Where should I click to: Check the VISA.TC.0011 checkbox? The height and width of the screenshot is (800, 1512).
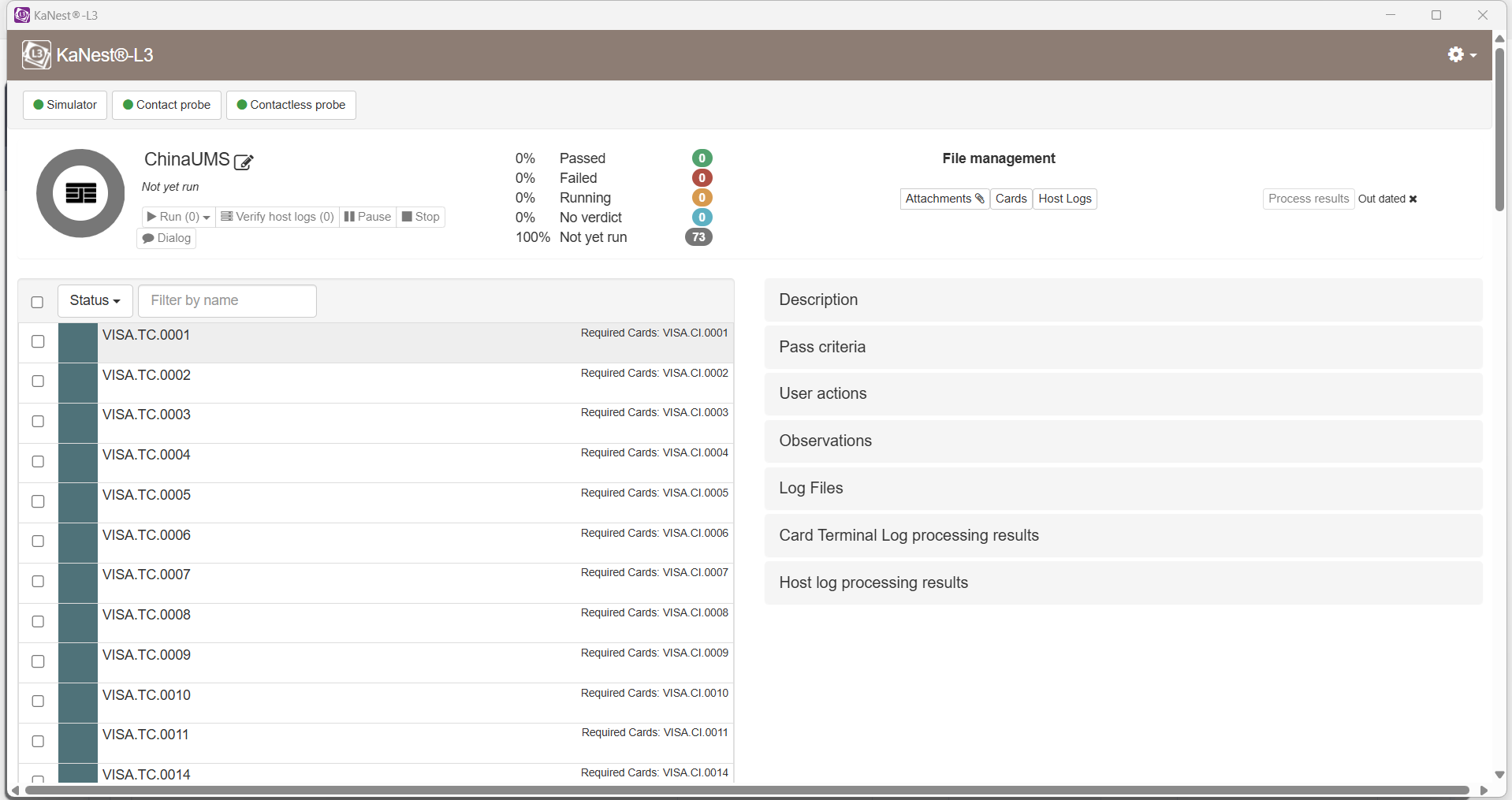(x=38, y=741)
